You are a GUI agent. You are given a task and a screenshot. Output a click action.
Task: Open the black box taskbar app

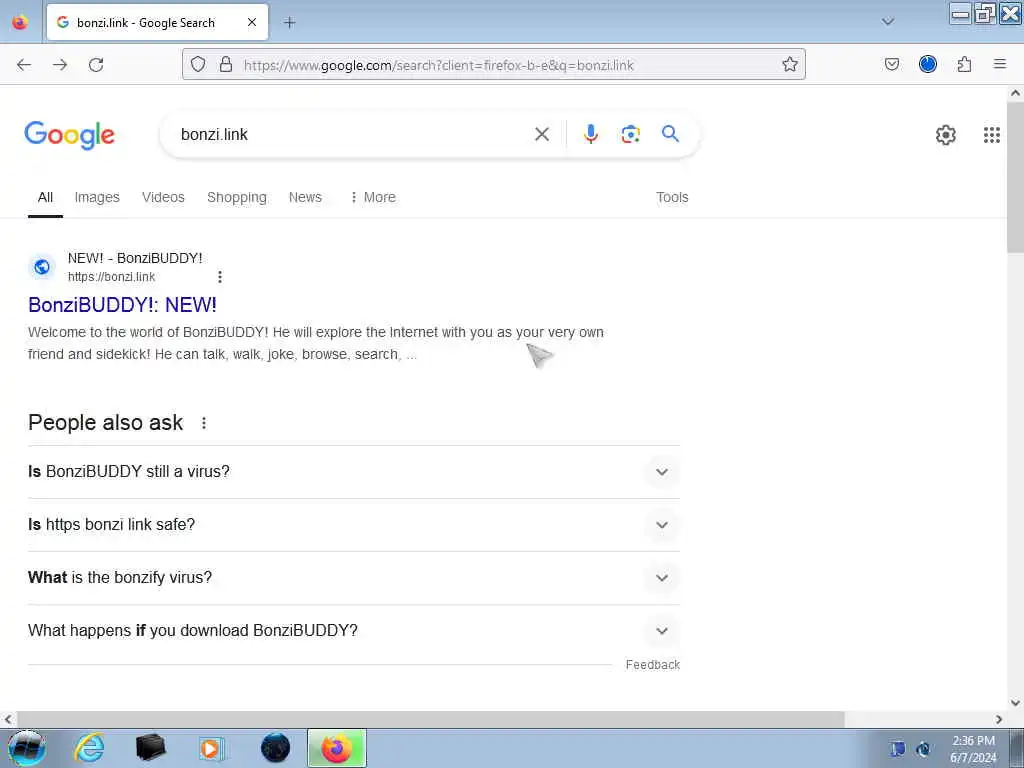click(150, 748)
